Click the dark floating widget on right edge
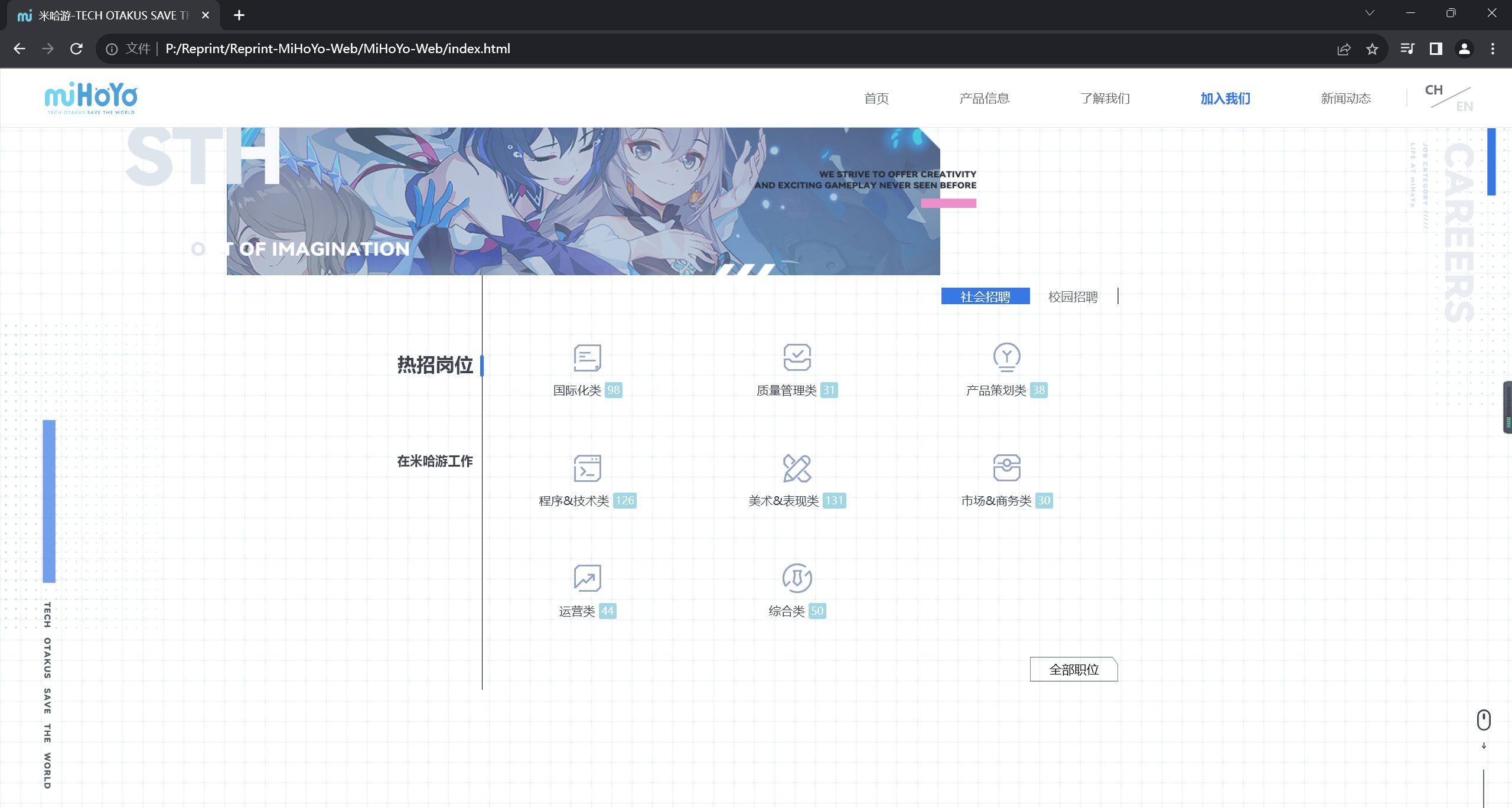1512x808 pixels. [1507, 408]
